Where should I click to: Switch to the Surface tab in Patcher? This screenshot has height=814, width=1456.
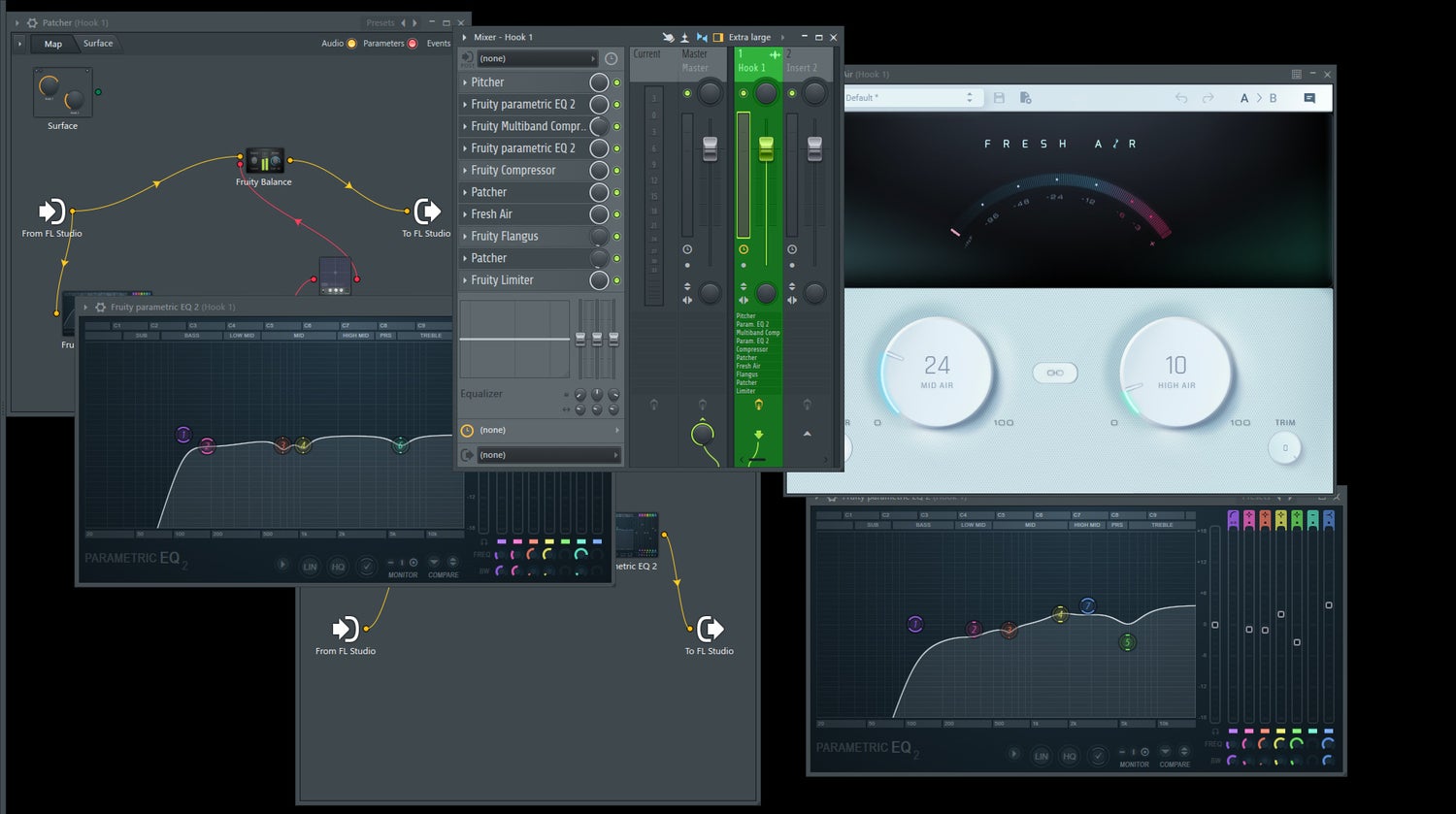(x=98, y=44)
